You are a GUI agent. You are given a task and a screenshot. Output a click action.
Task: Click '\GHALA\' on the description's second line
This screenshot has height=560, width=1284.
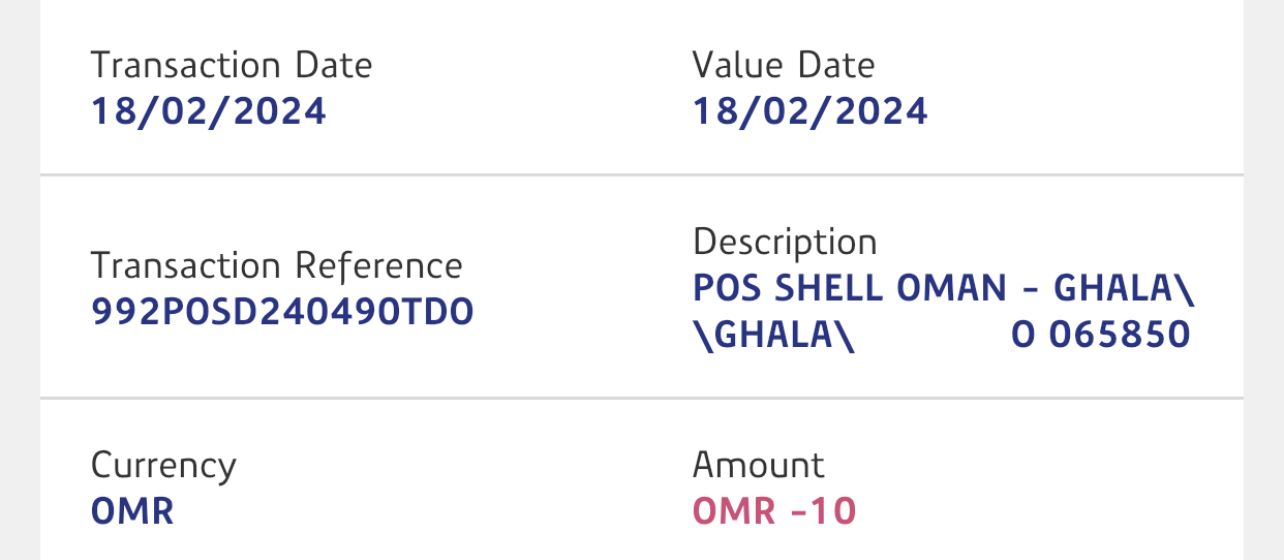[x=773, y=335]
